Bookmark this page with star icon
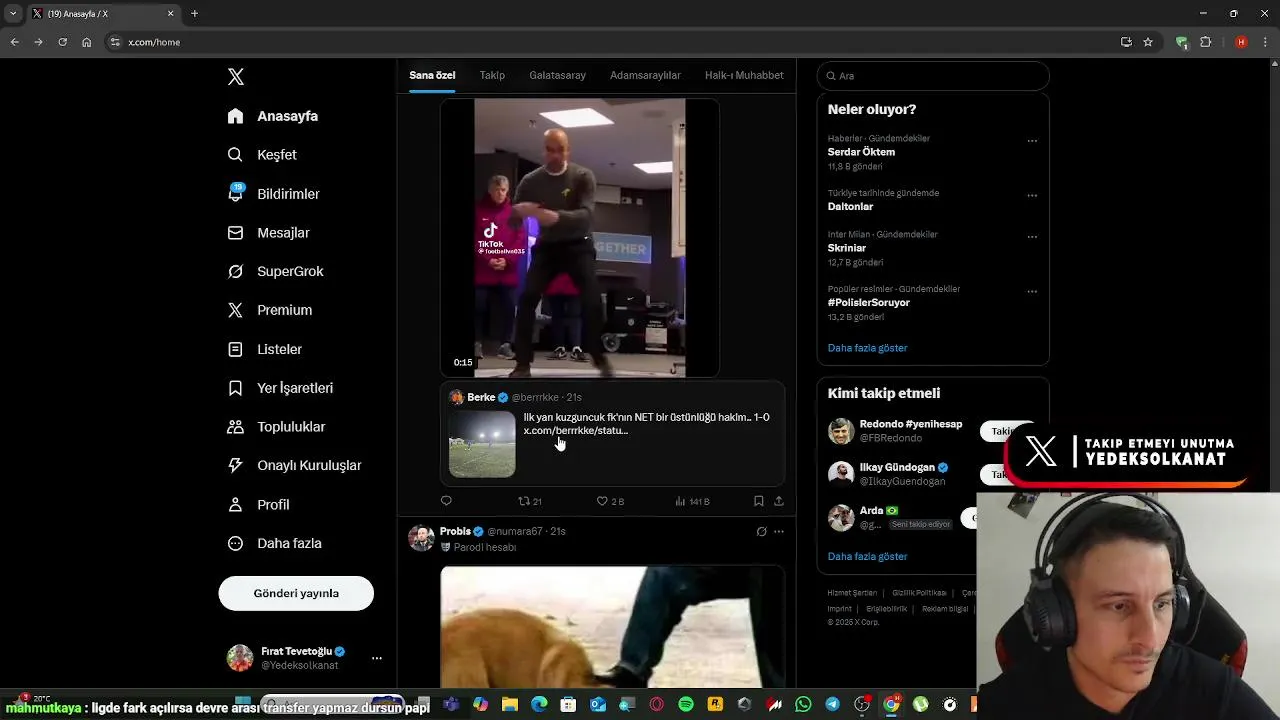 [1148, 42]
